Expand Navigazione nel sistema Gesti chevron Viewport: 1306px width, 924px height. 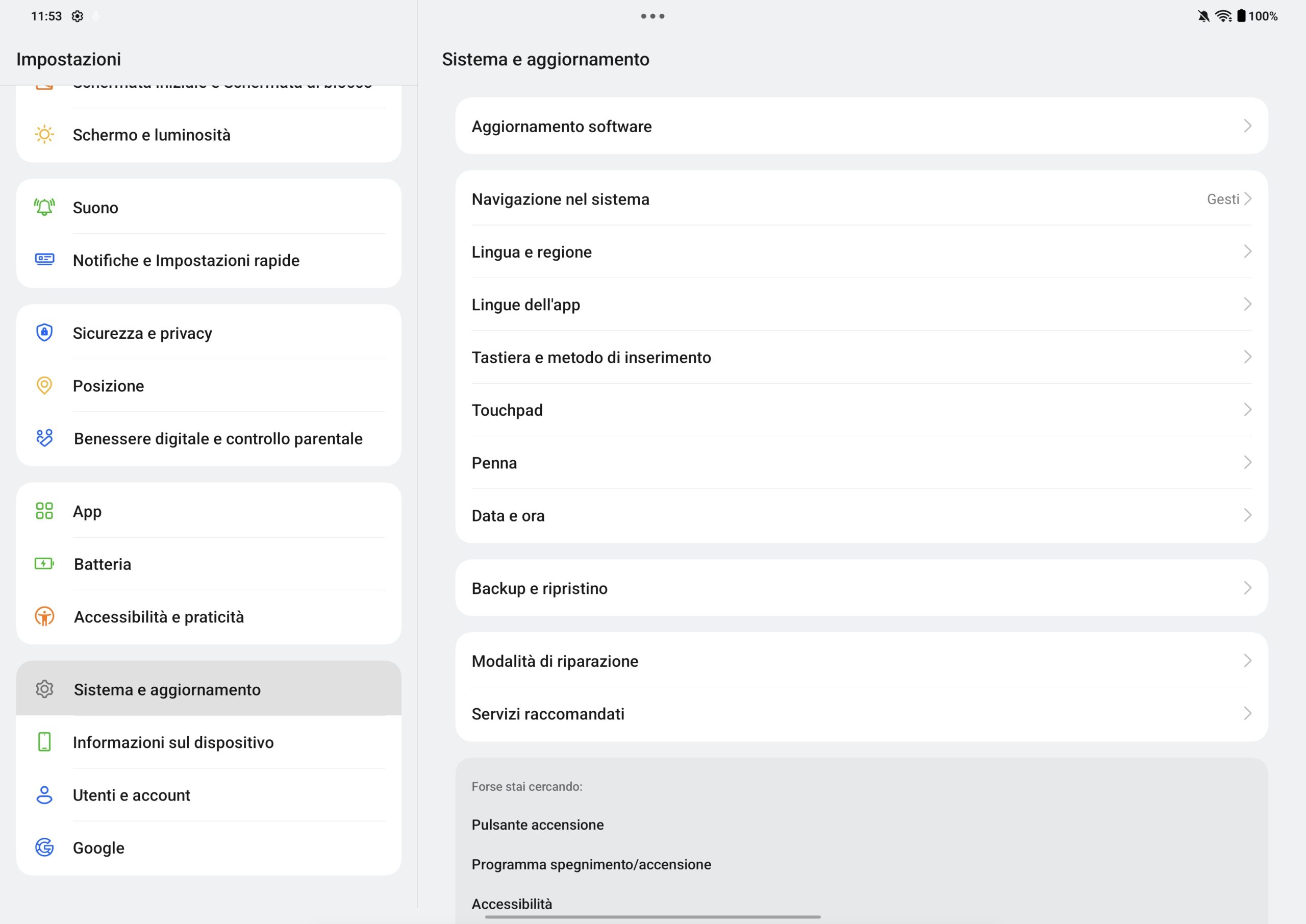[x=1247, y=198]
